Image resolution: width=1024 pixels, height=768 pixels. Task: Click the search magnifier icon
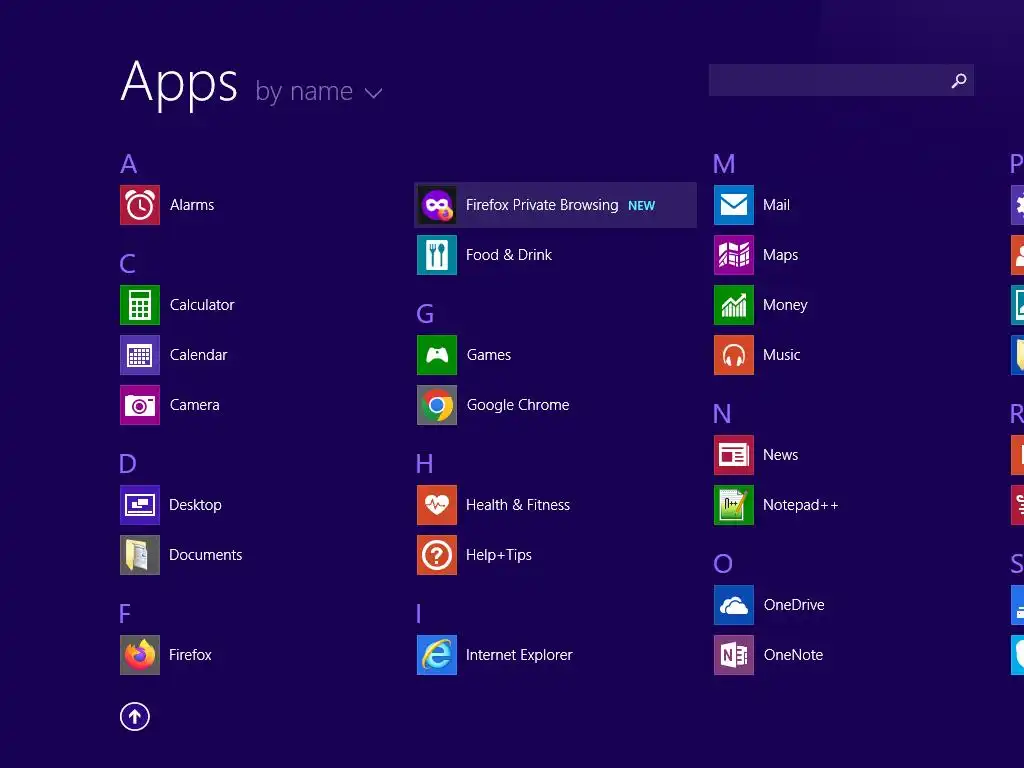[959, 80]
